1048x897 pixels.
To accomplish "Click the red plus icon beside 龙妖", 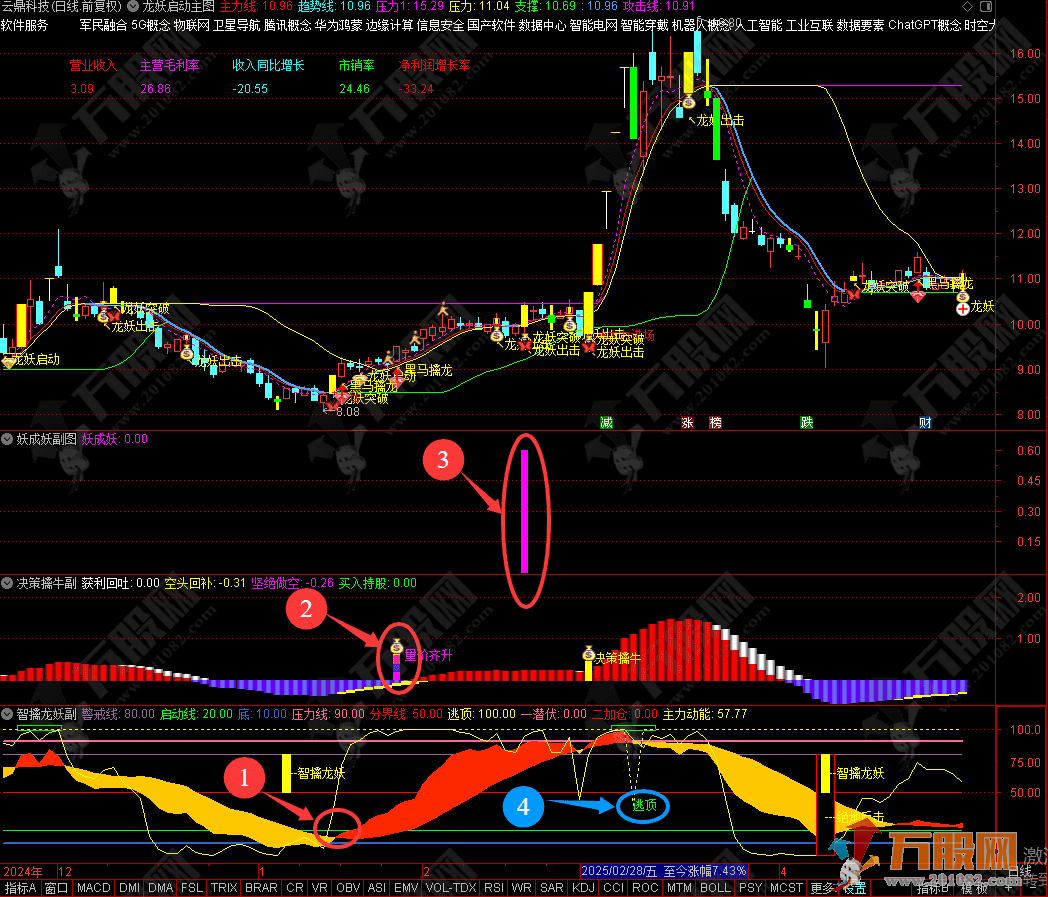I will pyautogui.click(x=961, y=310).
